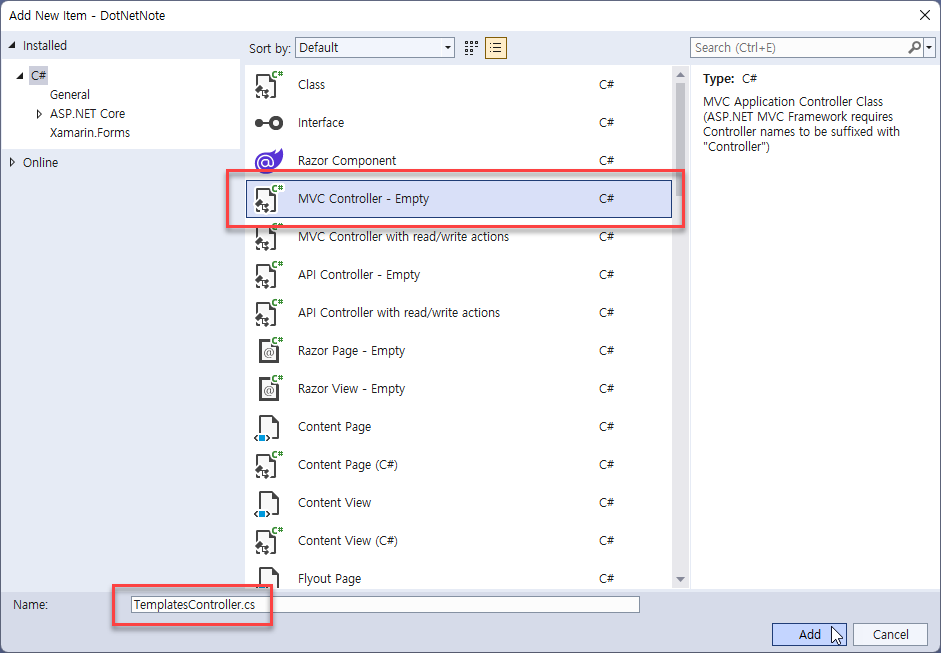Choose API Controller with read/write actions
This screenshot has height=653, width=941.
pos(399,313)
